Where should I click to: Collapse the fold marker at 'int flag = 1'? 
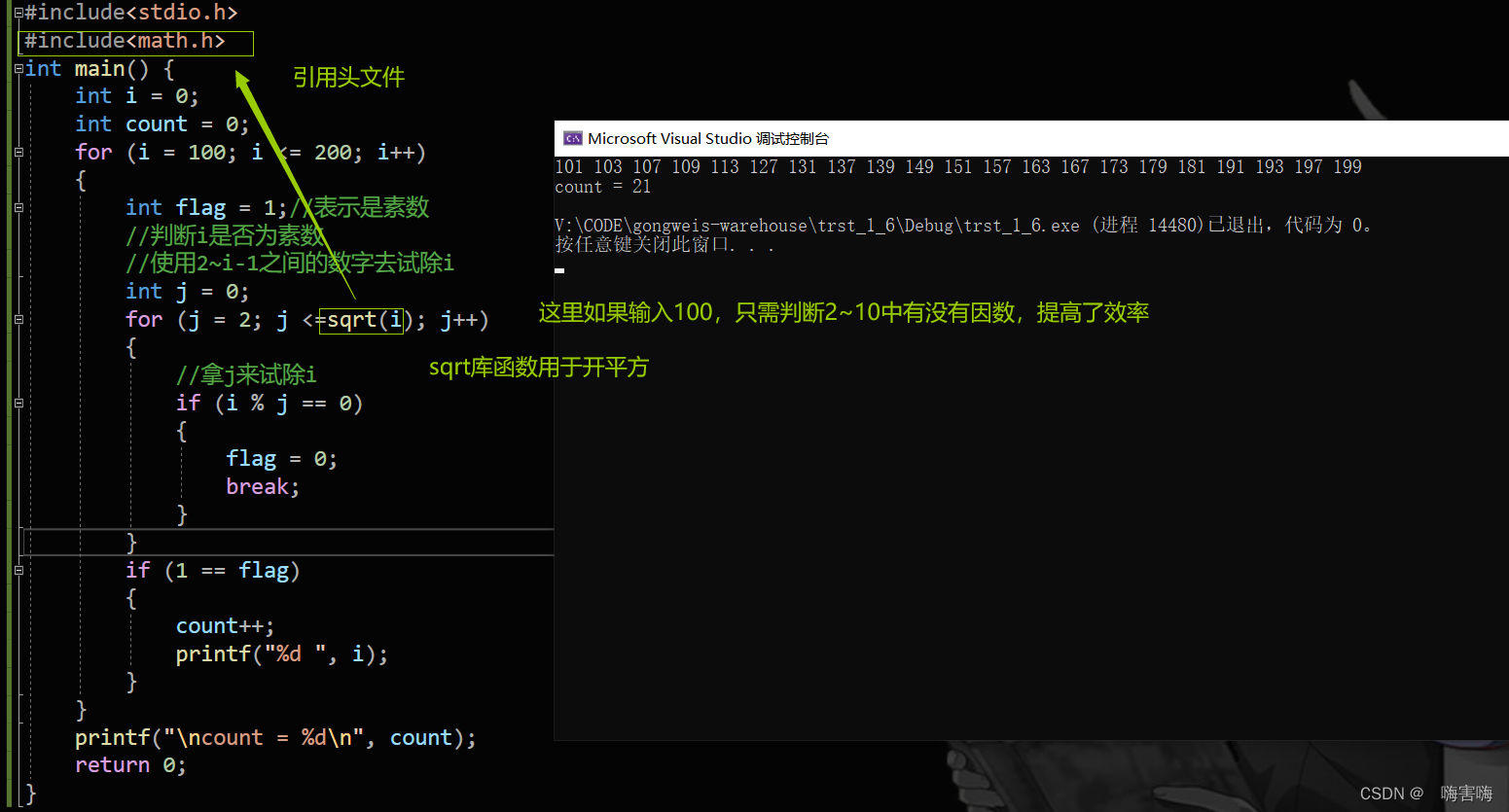[18, 208]
